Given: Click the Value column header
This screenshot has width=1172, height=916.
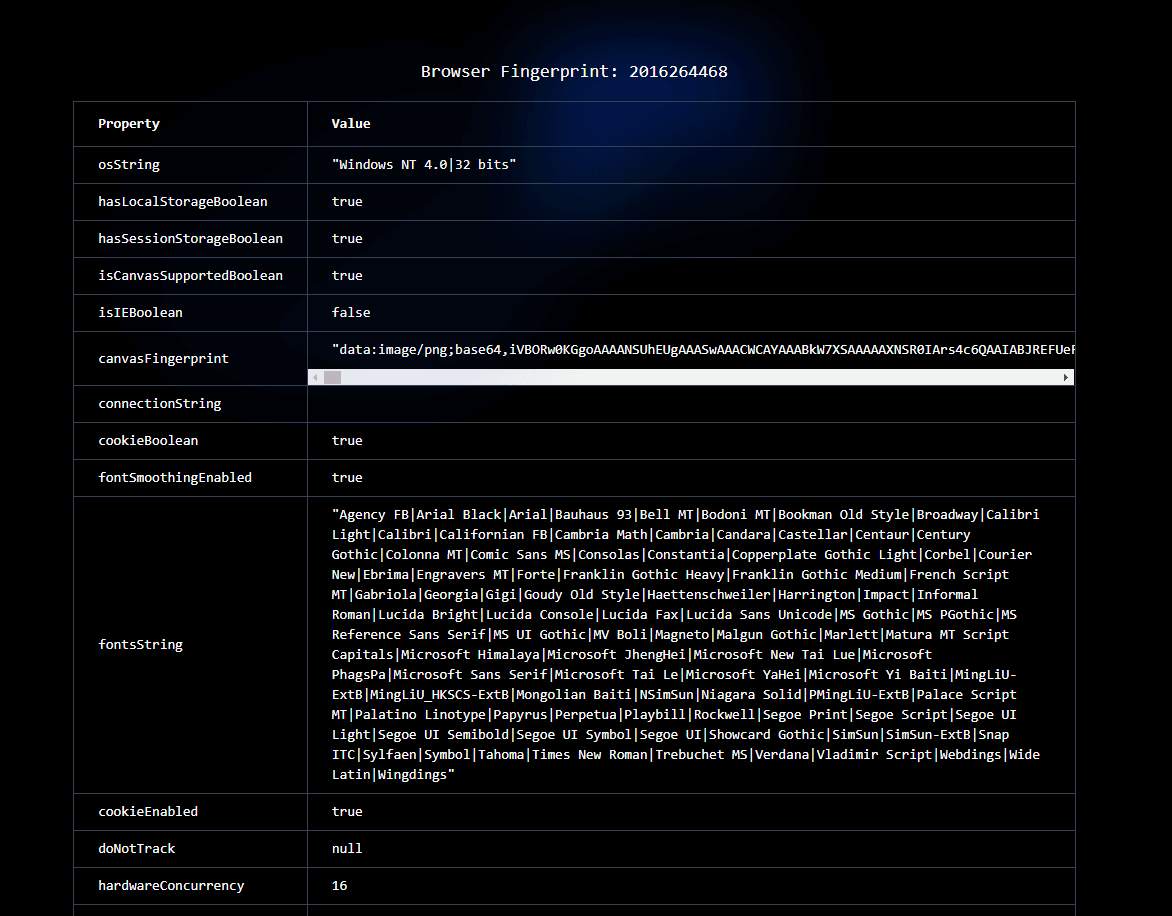Looking at the screenshot, I should [x=351, y=123].
